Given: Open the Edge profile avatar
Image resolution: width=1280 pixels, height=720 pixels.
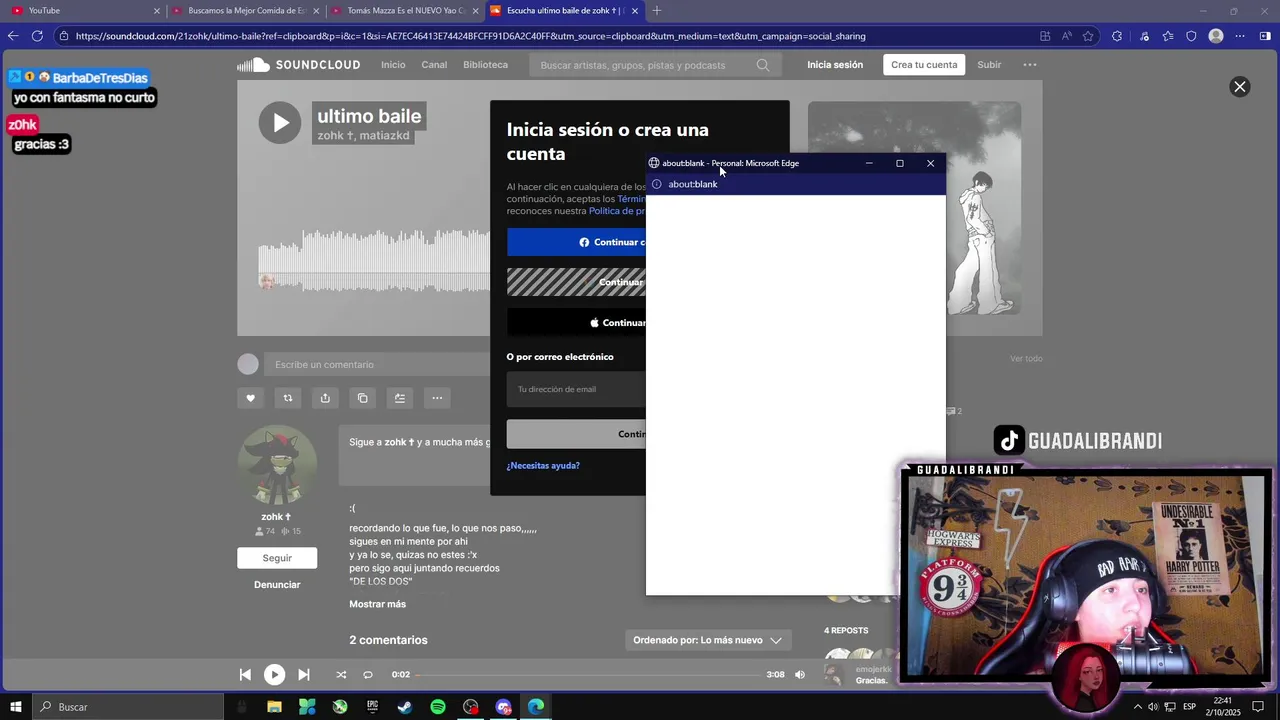Looking at the screenshot, I should click(x=1216, y=36).
